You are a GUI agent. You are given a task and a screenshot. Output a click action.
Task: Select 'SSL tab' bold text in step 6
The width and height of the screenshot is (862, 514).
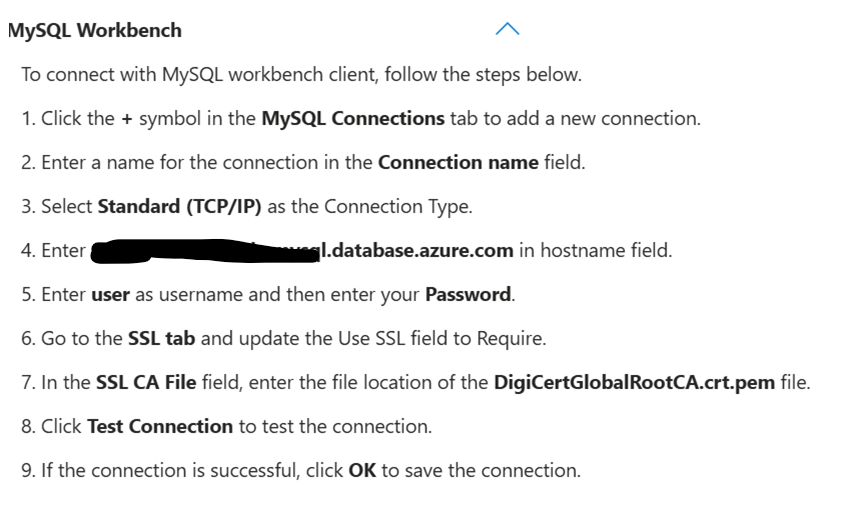point(162,338)
